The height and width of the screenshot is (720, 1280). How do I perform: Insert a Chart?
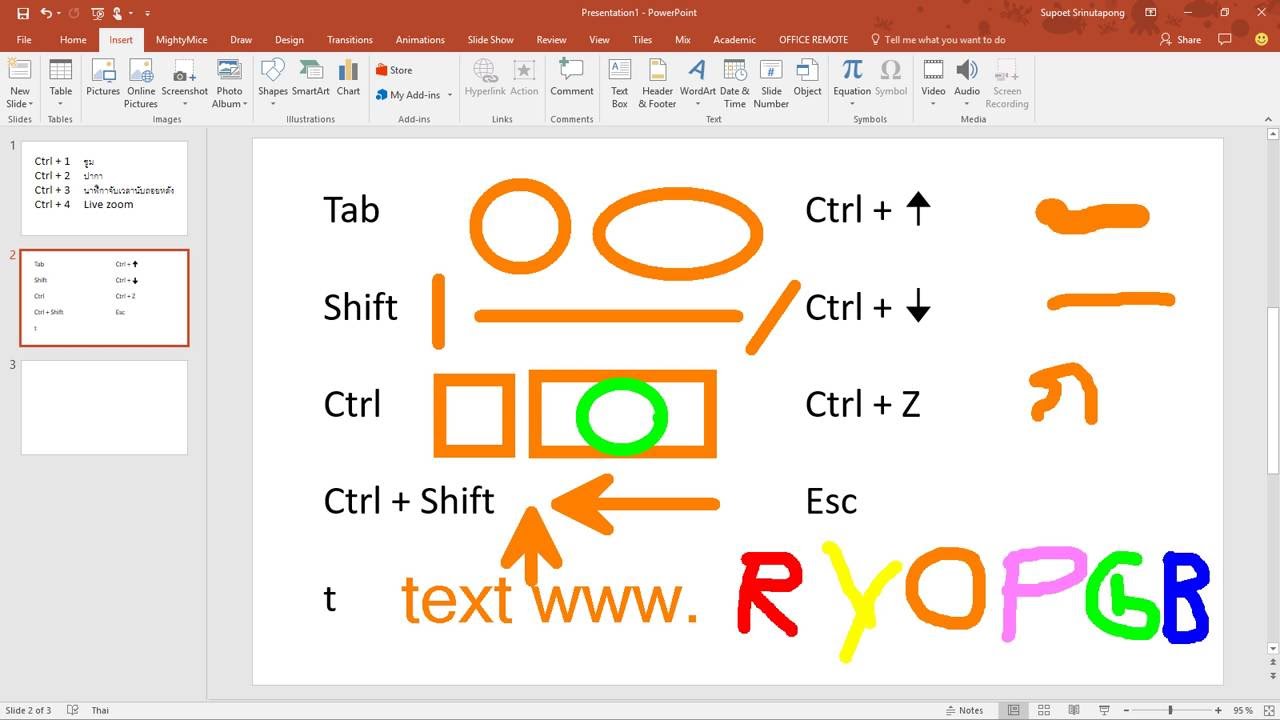348,78
